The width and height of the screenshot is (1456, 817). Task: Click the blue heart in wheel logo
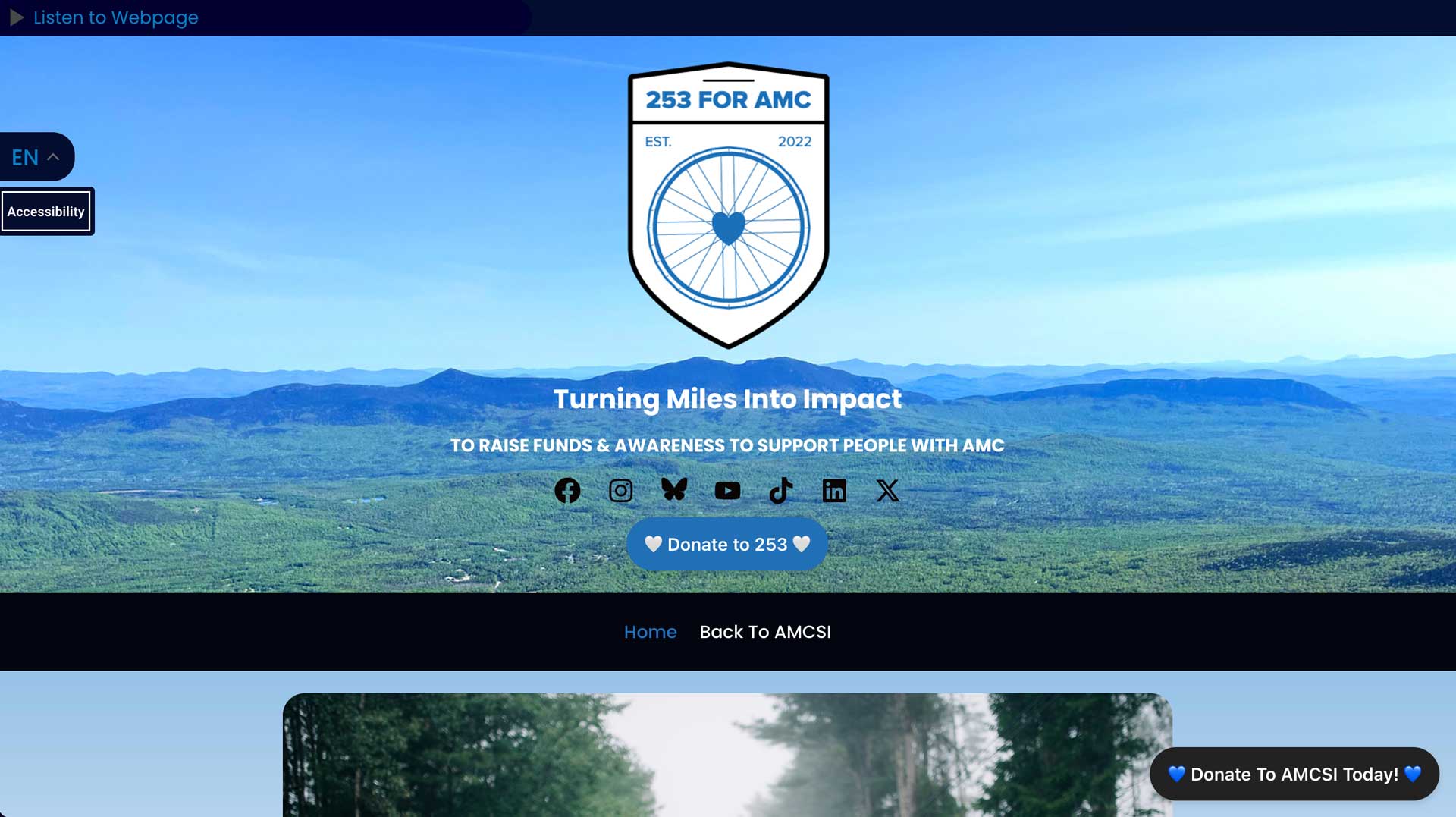(729, 228)
